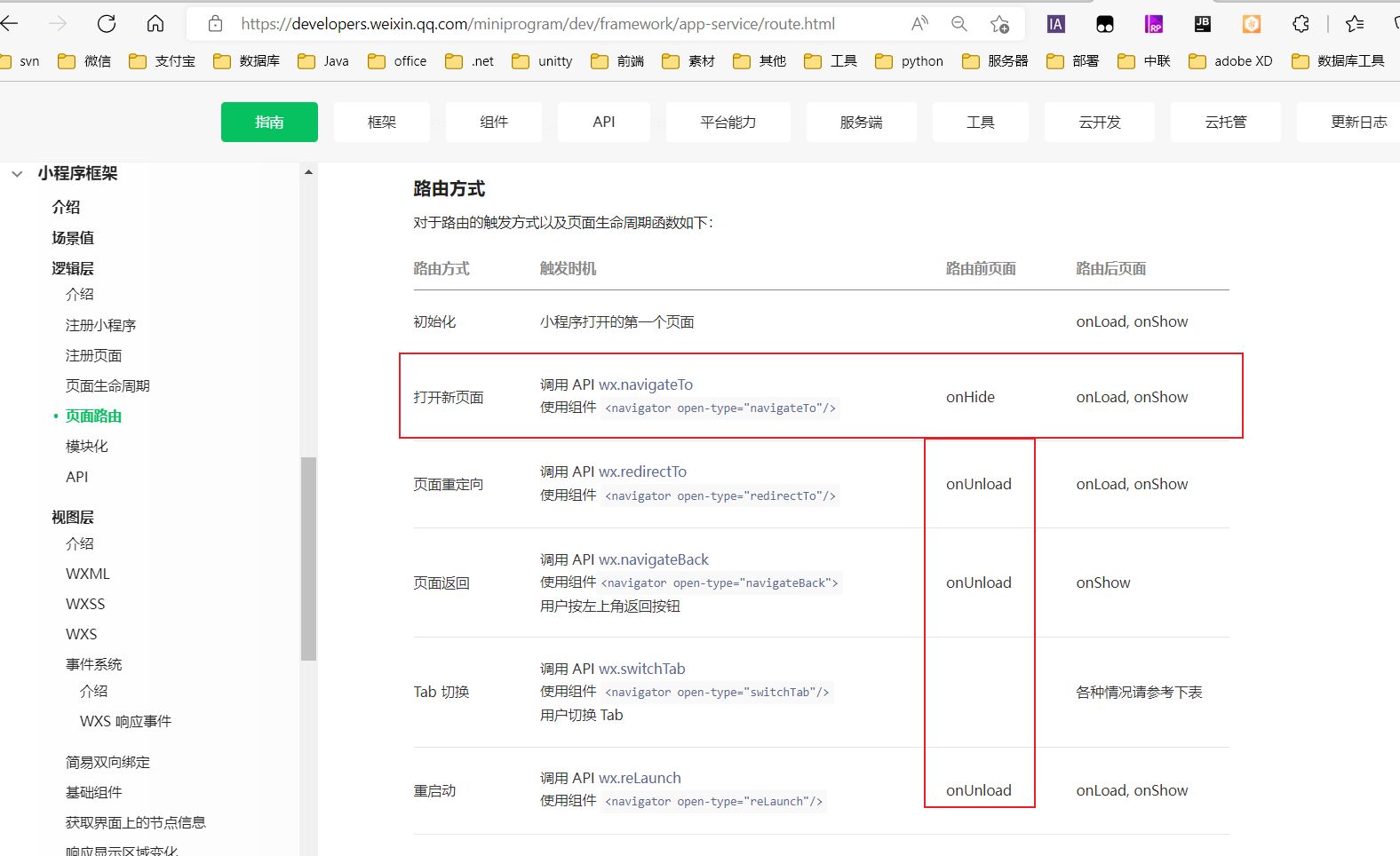The height and width of the screenshot is (856, 1400).
Task: Open the zoom out magnifier icon
Action: [x=959, y=24]
